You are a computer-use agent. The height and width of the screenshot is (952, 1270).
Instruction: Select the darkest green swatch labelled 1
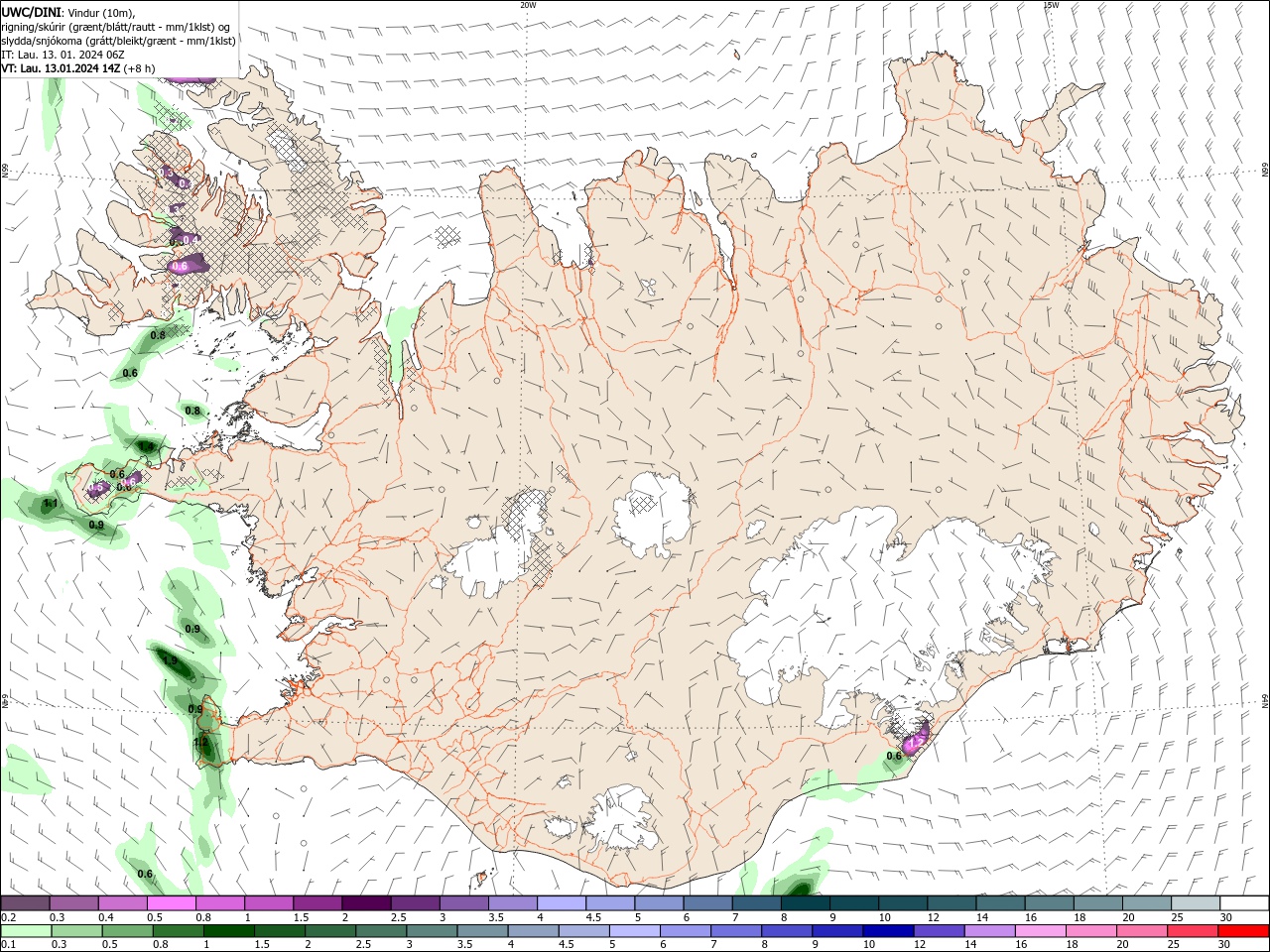229,931
